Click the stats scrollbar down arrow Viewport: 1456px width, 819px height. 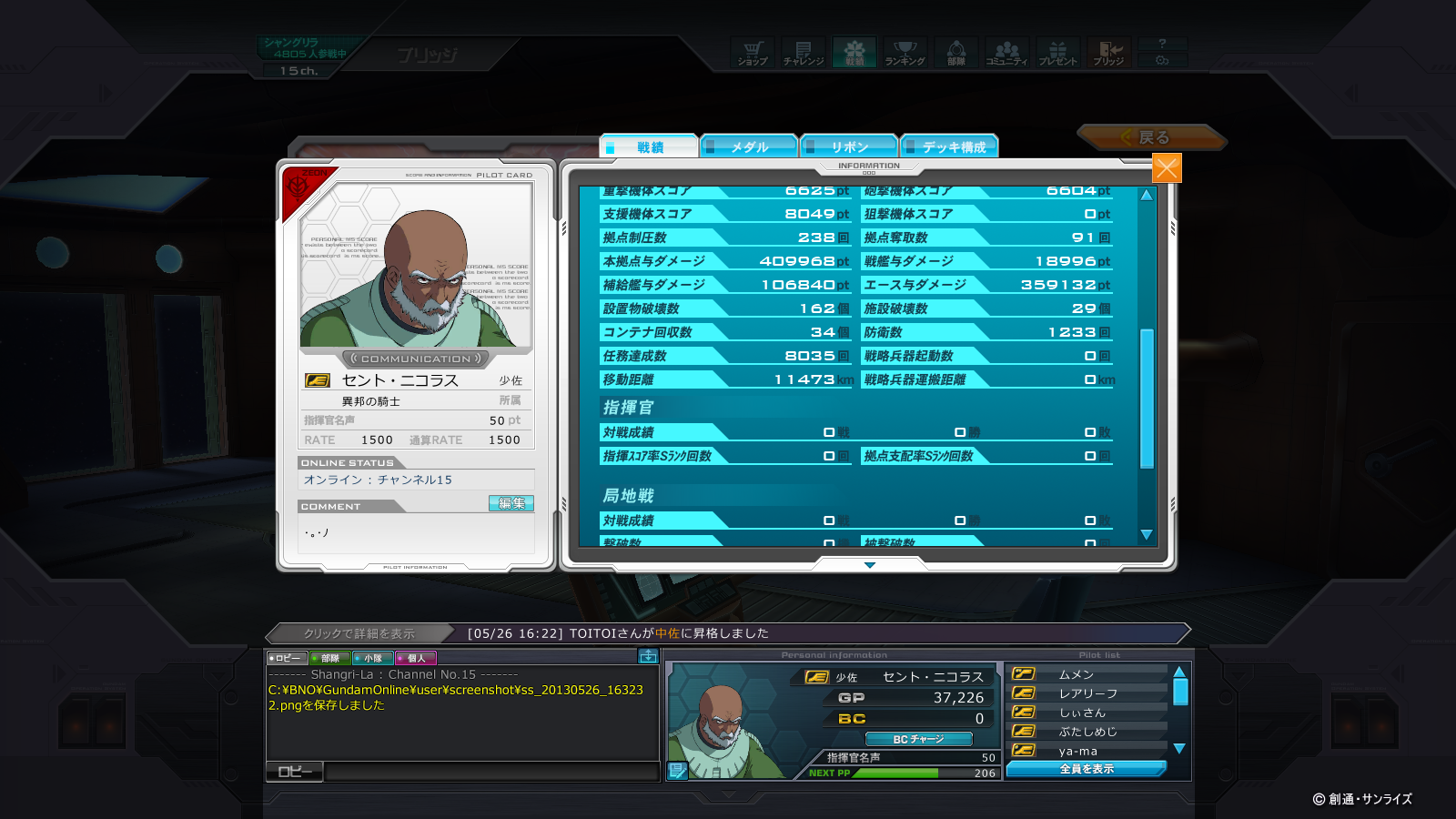coord(1147,535)
